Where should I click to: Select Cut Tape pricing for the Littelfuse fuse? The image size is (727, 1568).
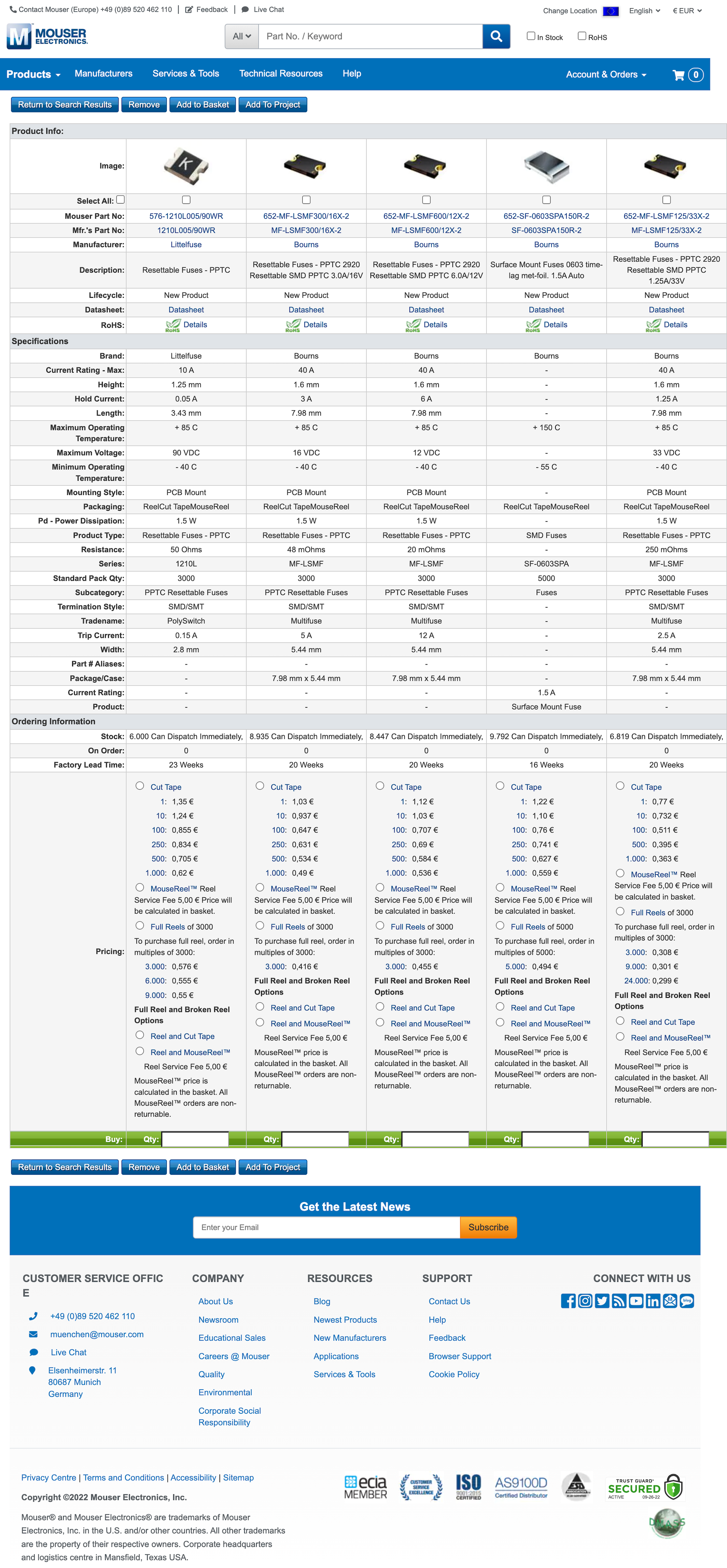click(140, 786)
